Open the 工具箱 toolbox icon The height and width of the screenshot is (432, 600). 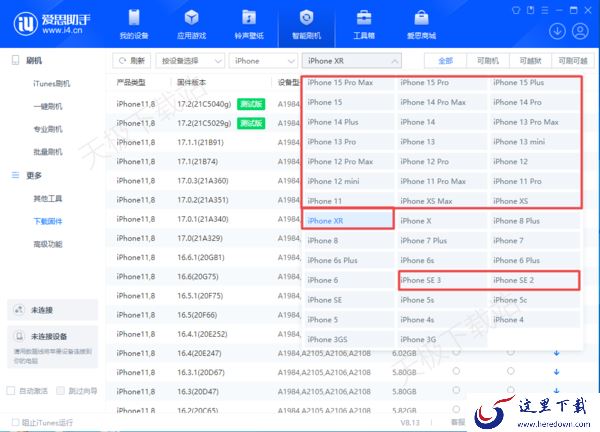pos(364,18)
